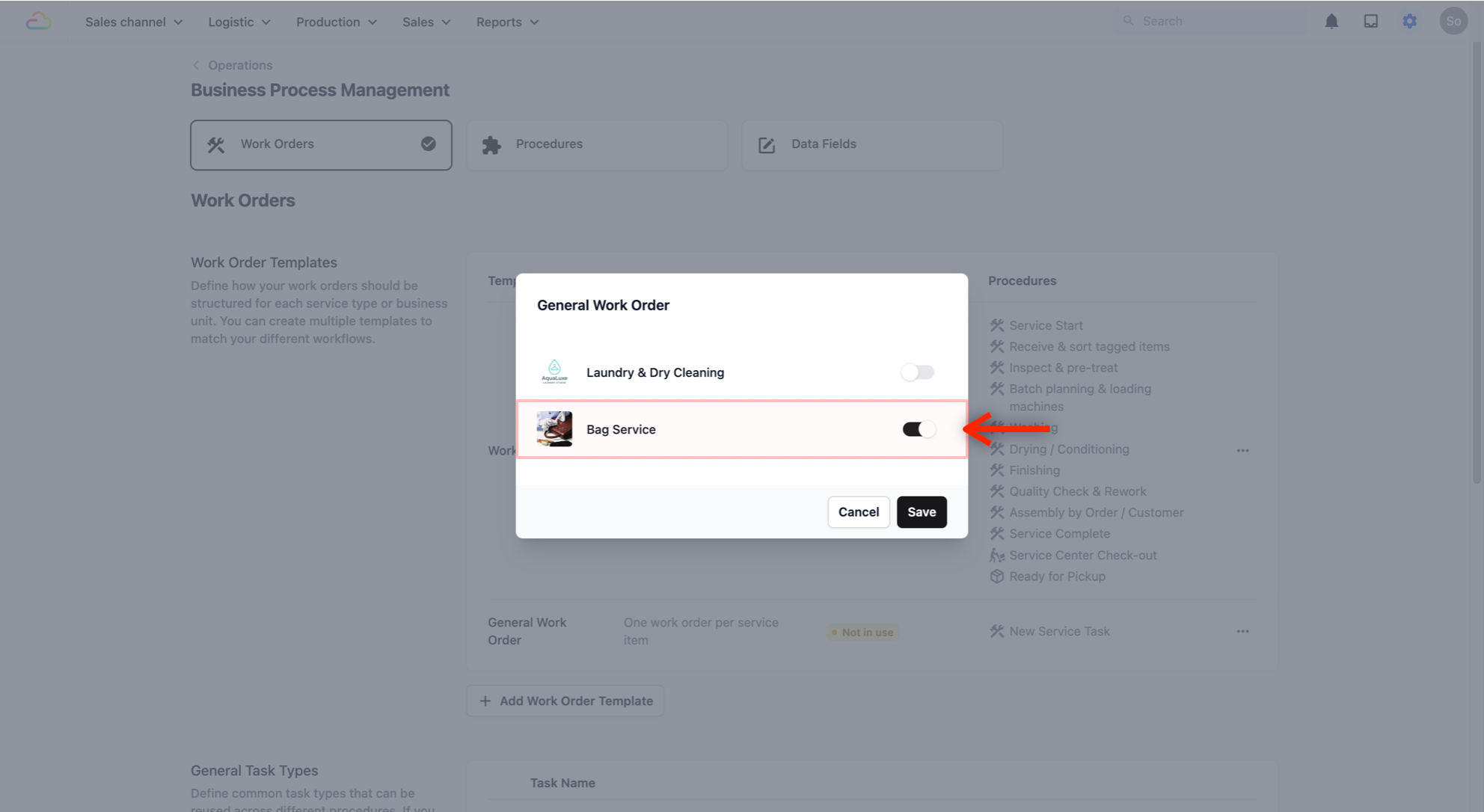Click the Bag Service thumbnail image

pyautogui.click(x=554, y=429)
